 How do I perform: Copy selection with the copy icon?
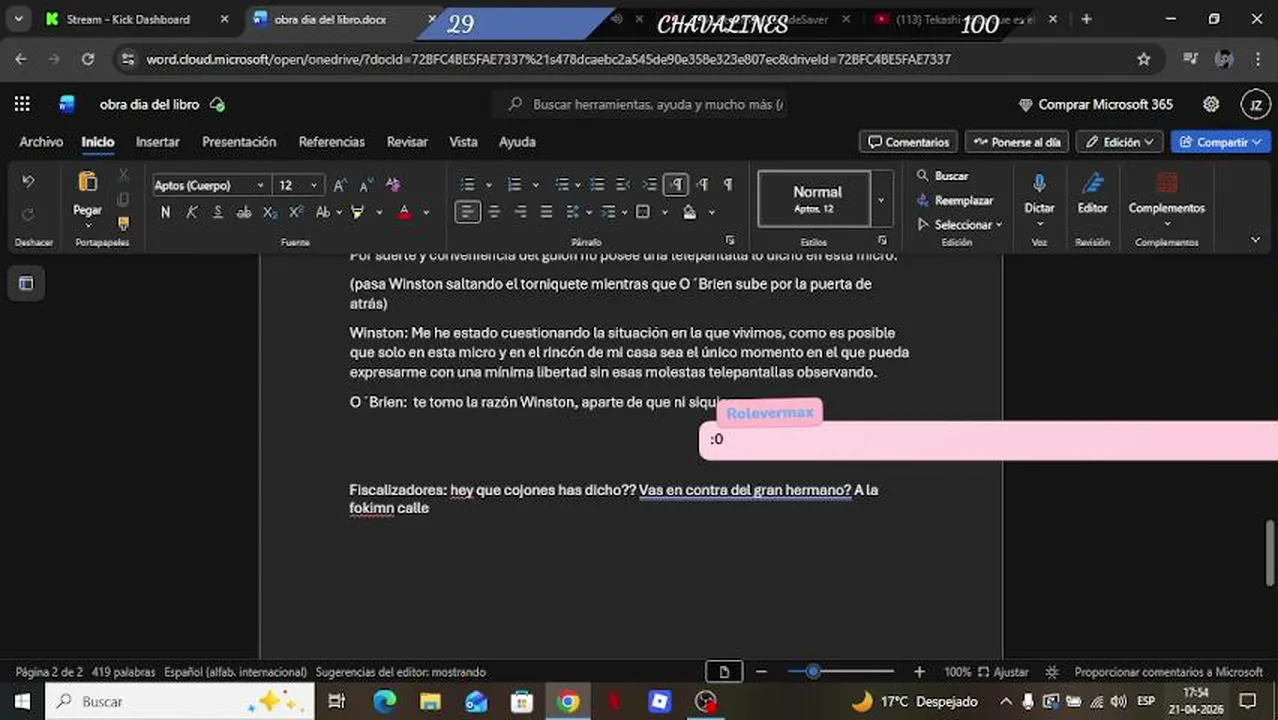point(124,200)
